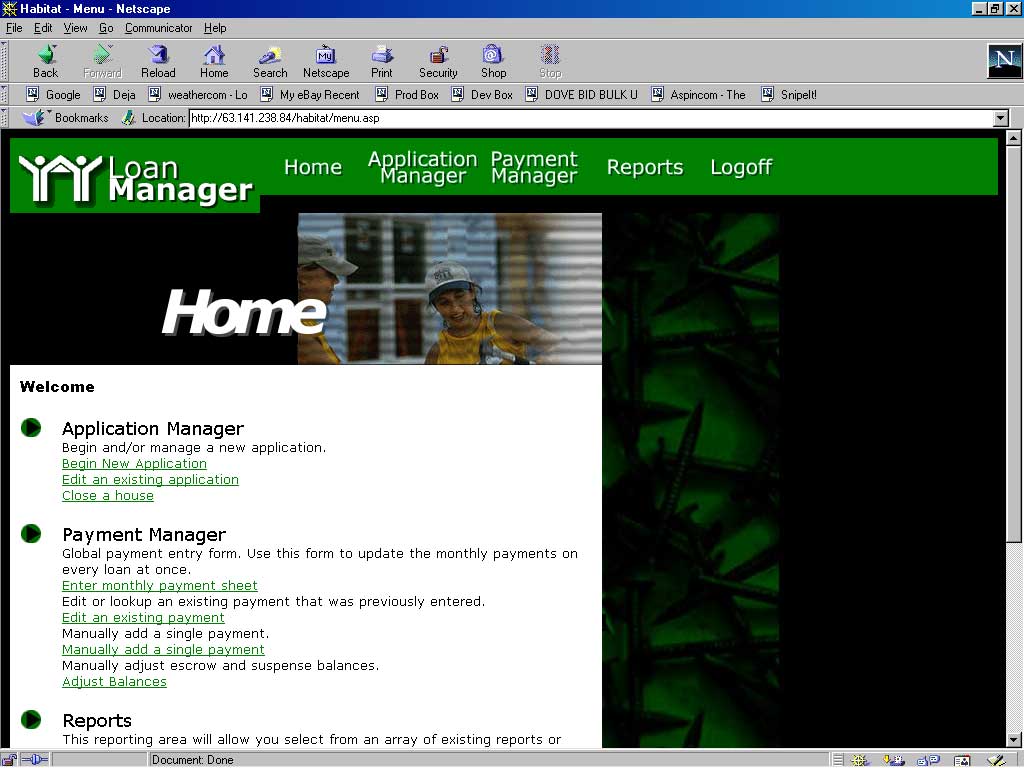Open Payment Manager in the green nav bar
This screenshot has height=768, width=1024.
(x=534, y=167)
